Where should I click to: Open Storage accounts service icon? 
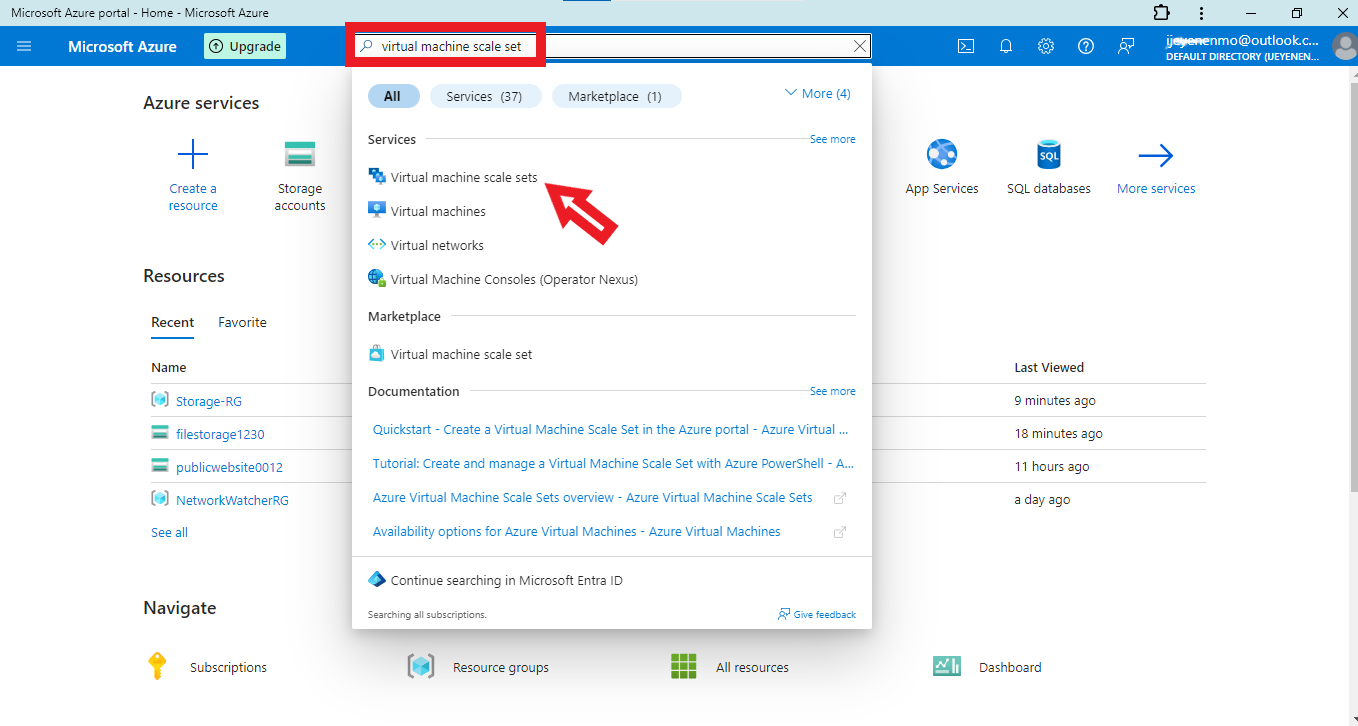300,155
